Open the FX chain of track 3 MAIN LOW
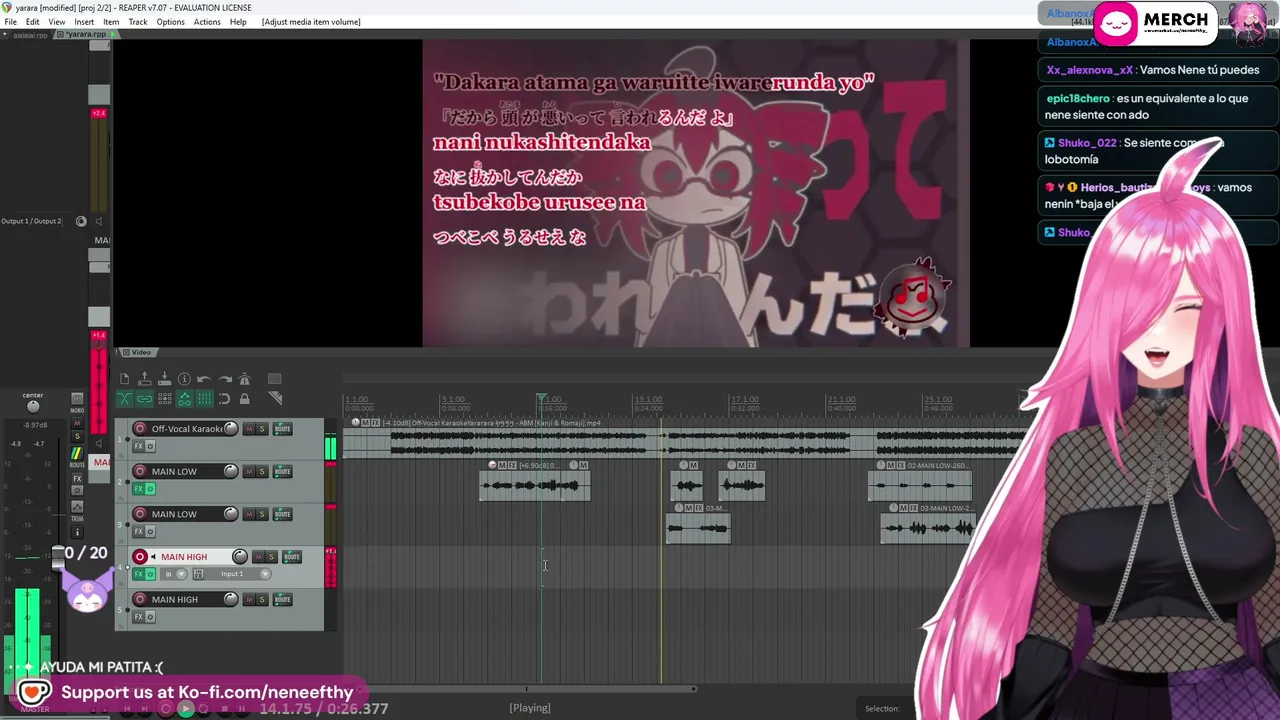 (x=139, y=531)
